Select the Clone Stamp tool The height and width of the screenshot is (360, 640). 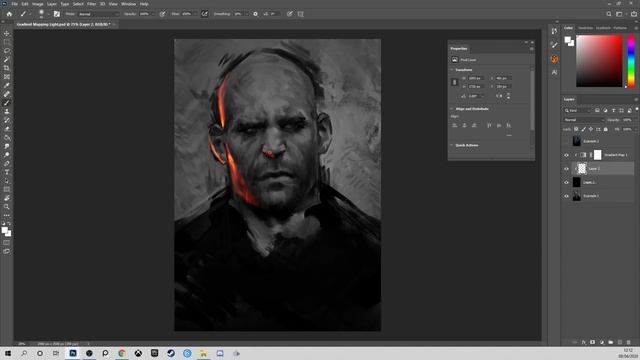pyautogui.click(x=7, y=111)
